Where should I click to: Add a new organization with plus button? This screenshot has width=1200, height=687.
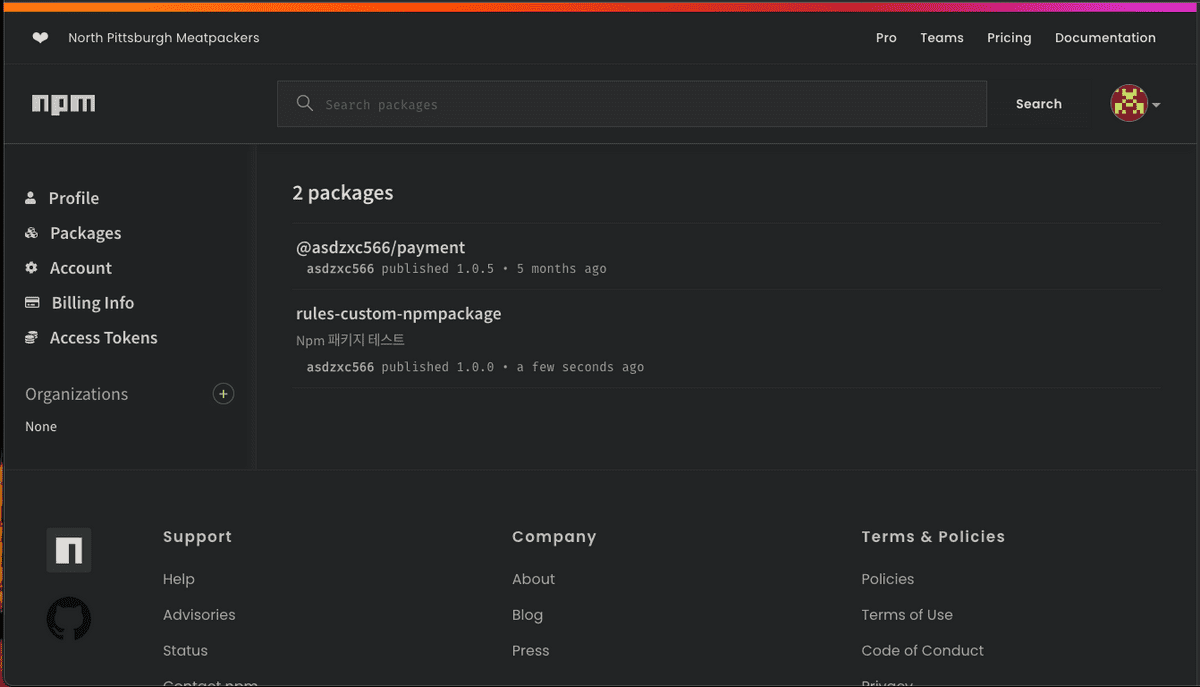223,394
